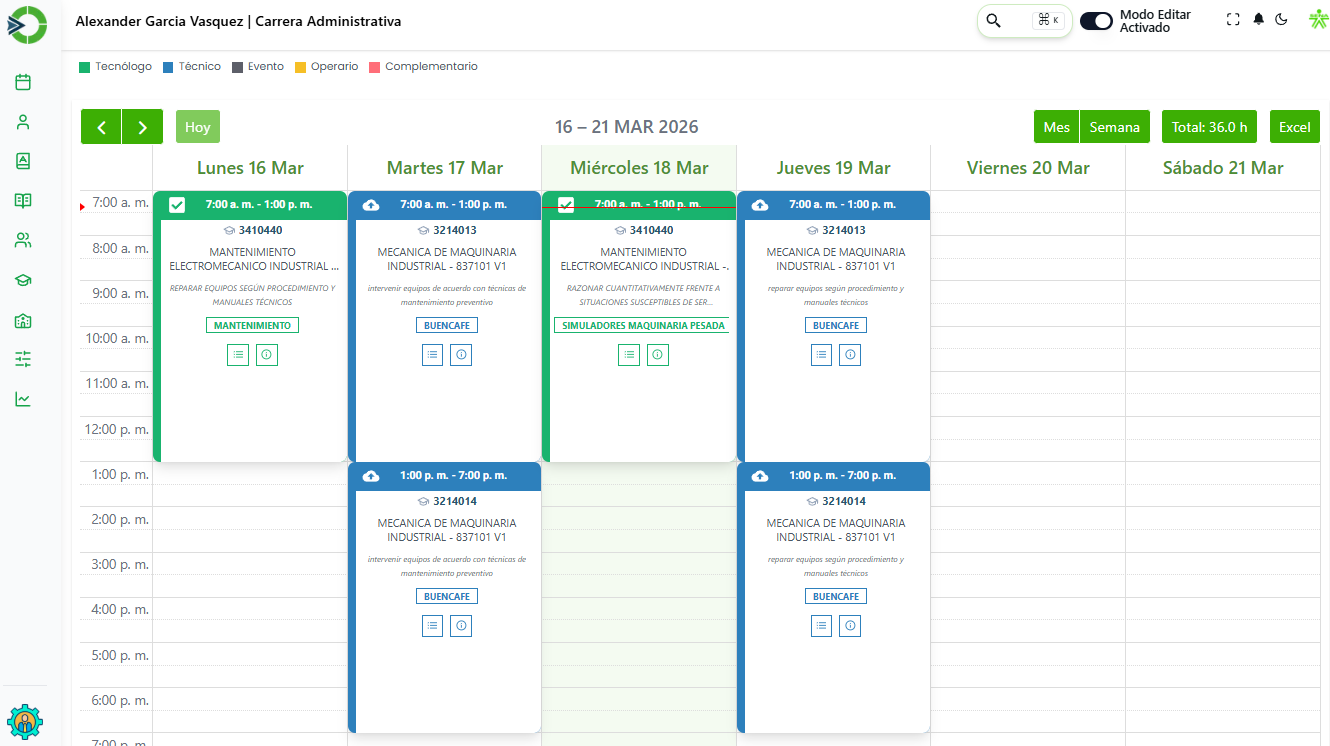This screenshot has width=1330, height=746.
Task: Click the Hoy button to go to today
Action: [x=197, y=127]
